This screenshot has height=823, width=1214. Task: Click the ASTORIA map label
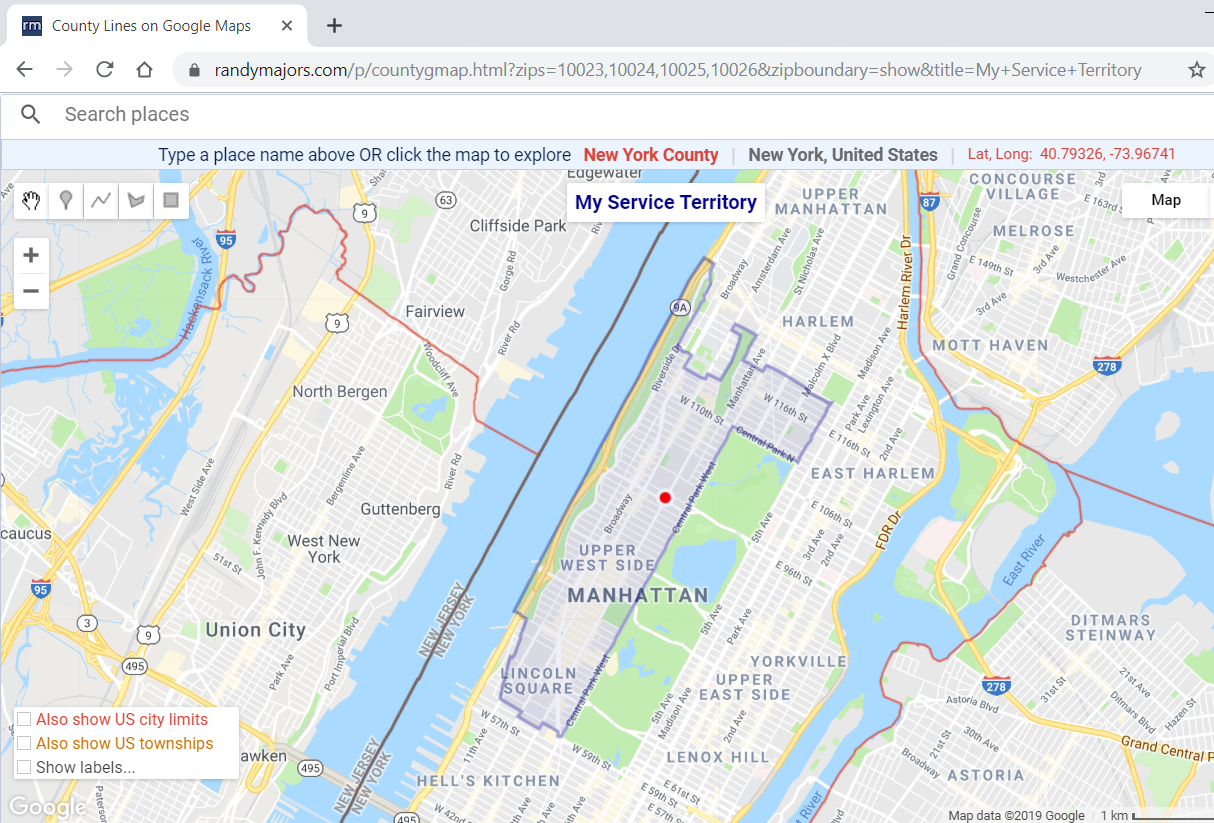click(x=986, y=775)
